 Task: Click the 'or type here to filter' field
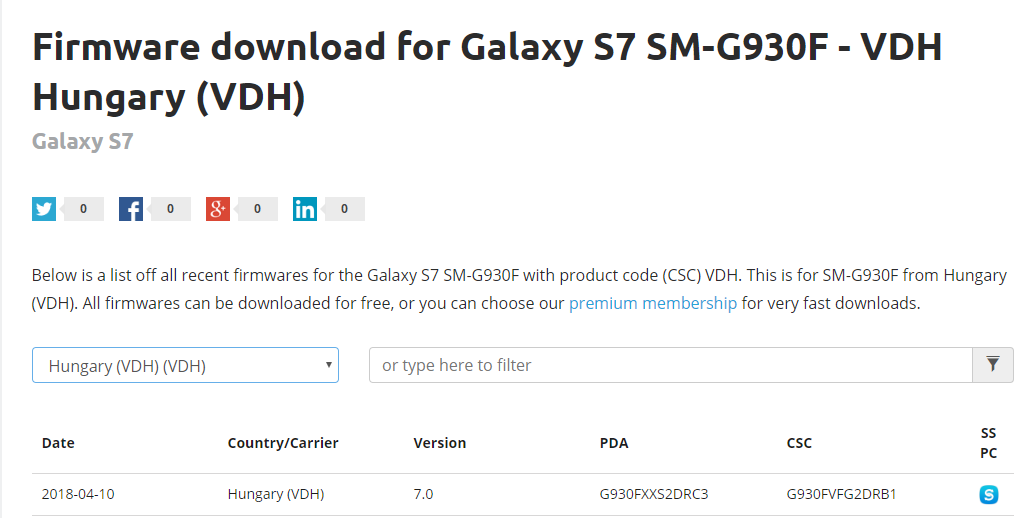click(x=671, y=365)
